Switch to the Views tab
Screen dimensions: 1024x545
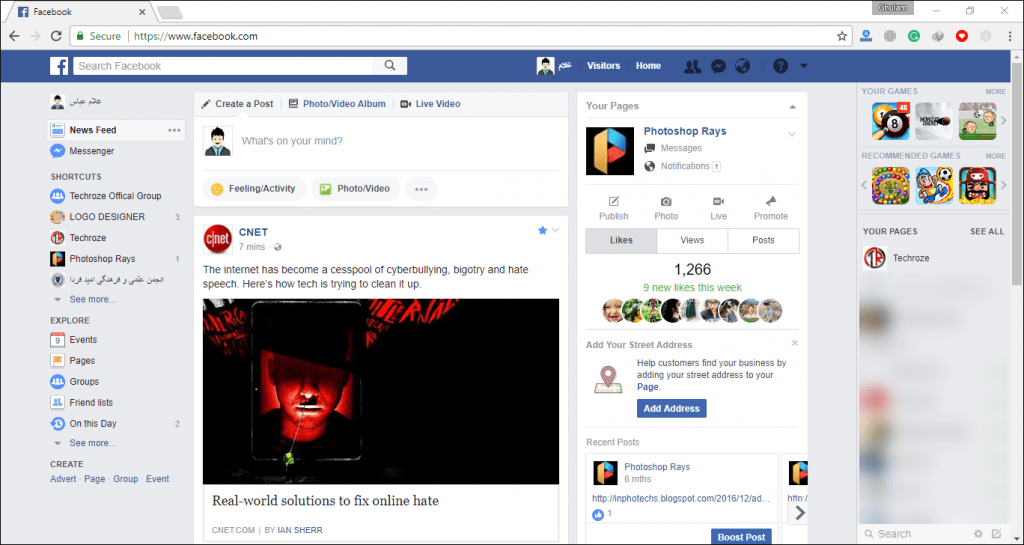(x=692, y=240)
